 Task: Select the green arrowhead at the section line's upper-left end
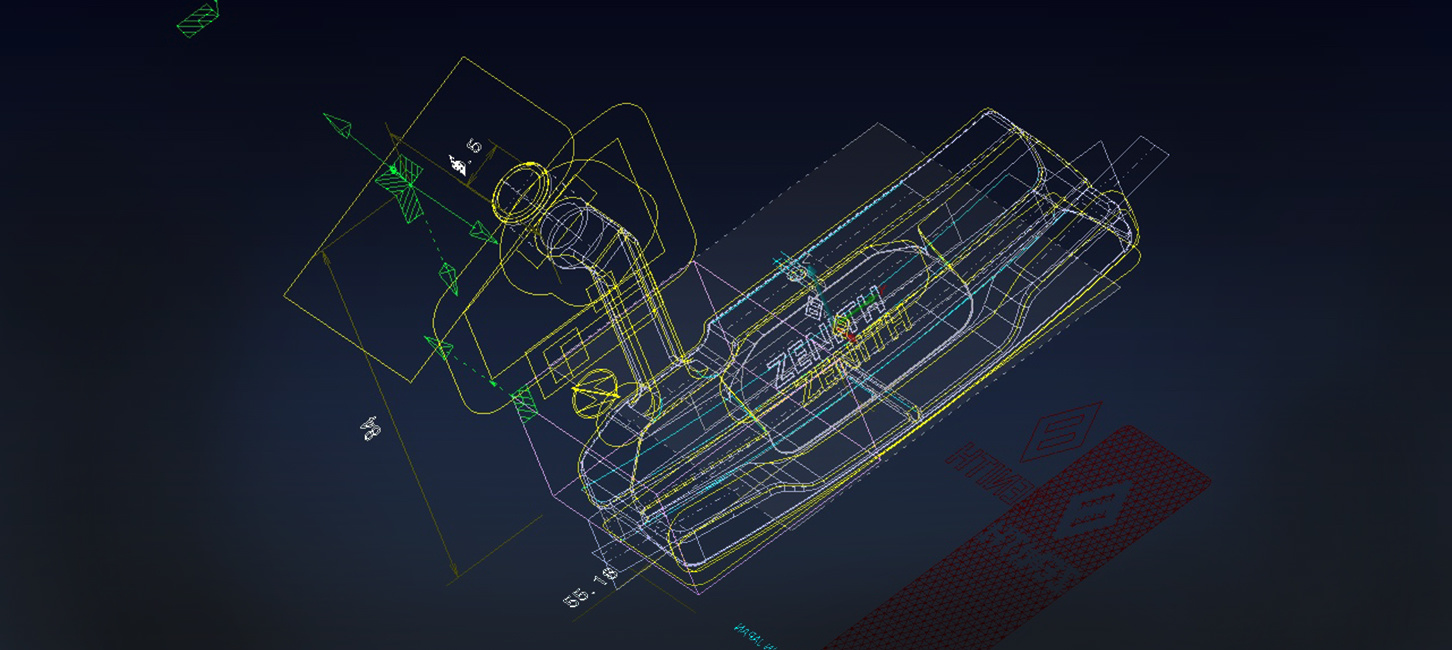pyautogui.click(x=339, y=125)
